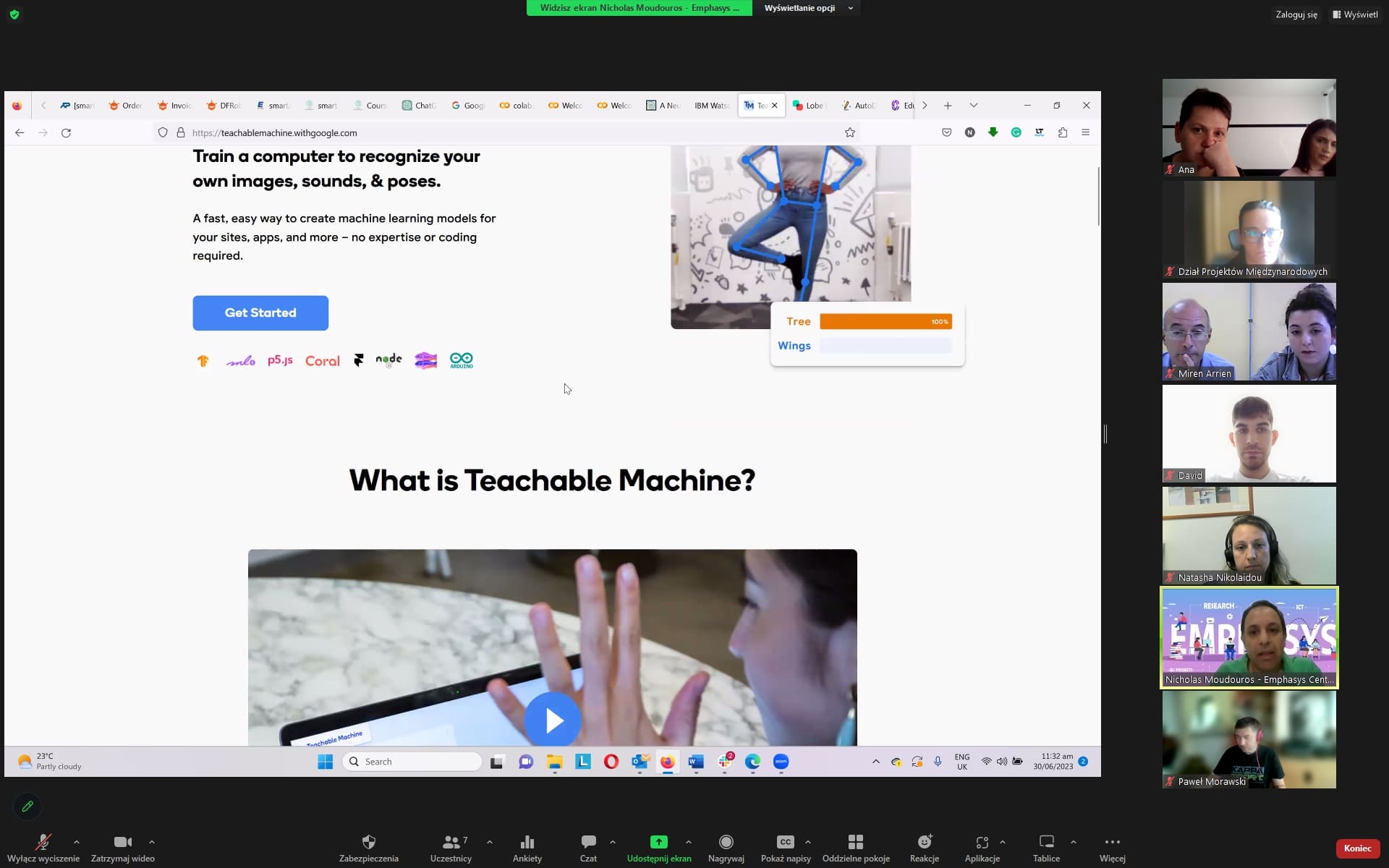Click Windows Start button in shared screen
Image resolution: width=1389 pixels, height=868 pixels.
click(326, 762)
